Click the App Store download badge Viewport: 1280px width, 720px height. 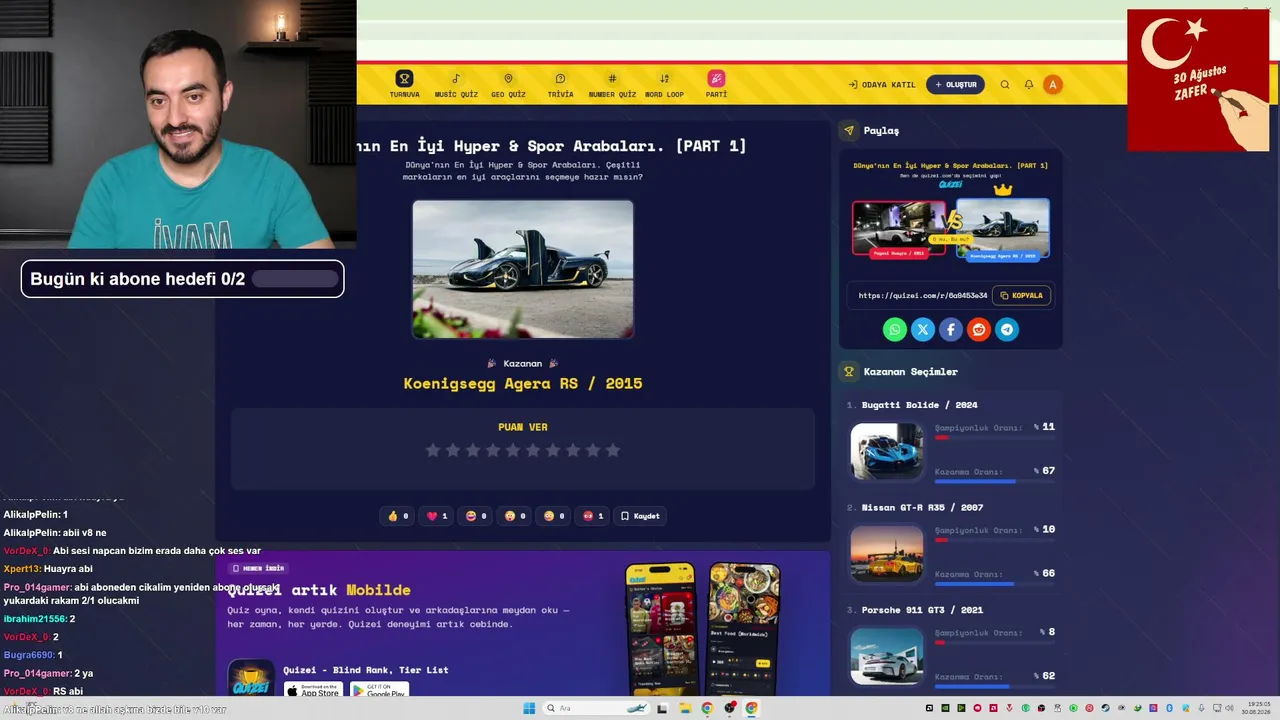click(313, 690)
